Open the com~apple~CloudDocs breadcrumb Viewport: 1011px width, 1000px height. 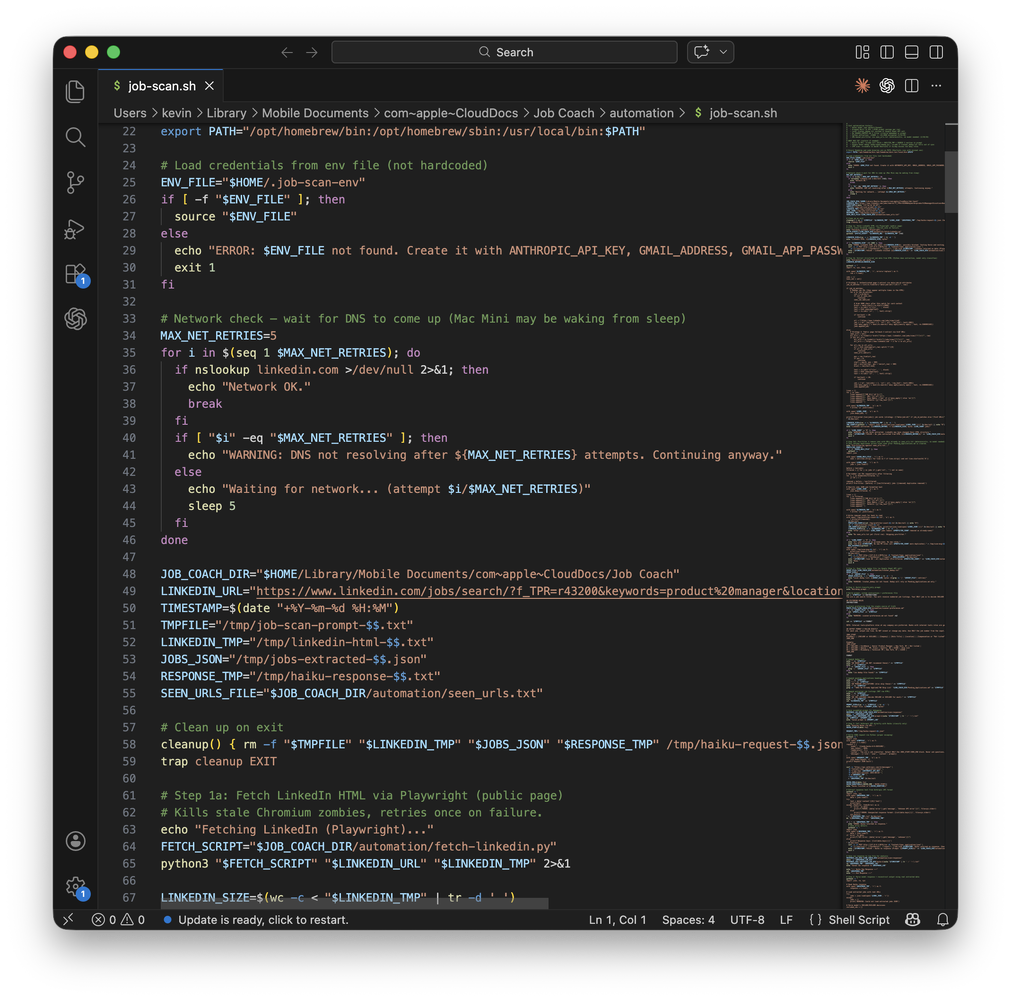click(x=451, y=113)
